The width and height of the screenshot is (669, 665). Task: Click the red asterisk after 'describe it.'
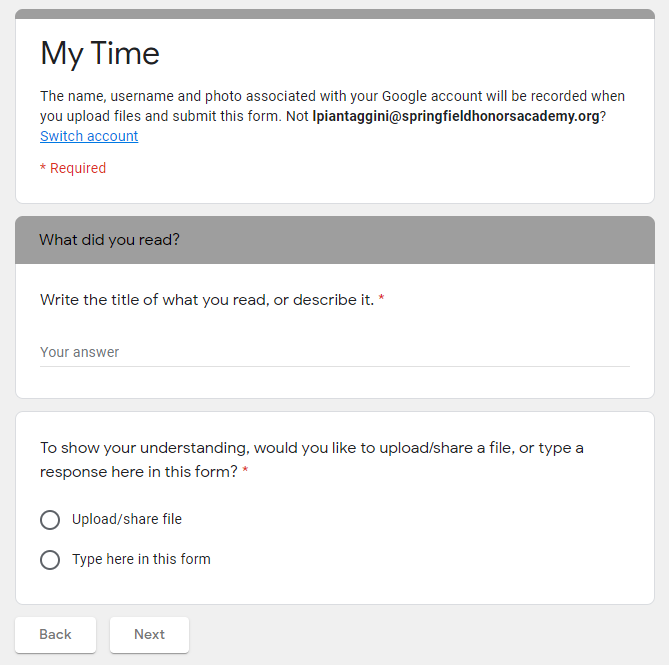(x=381, y=300)
